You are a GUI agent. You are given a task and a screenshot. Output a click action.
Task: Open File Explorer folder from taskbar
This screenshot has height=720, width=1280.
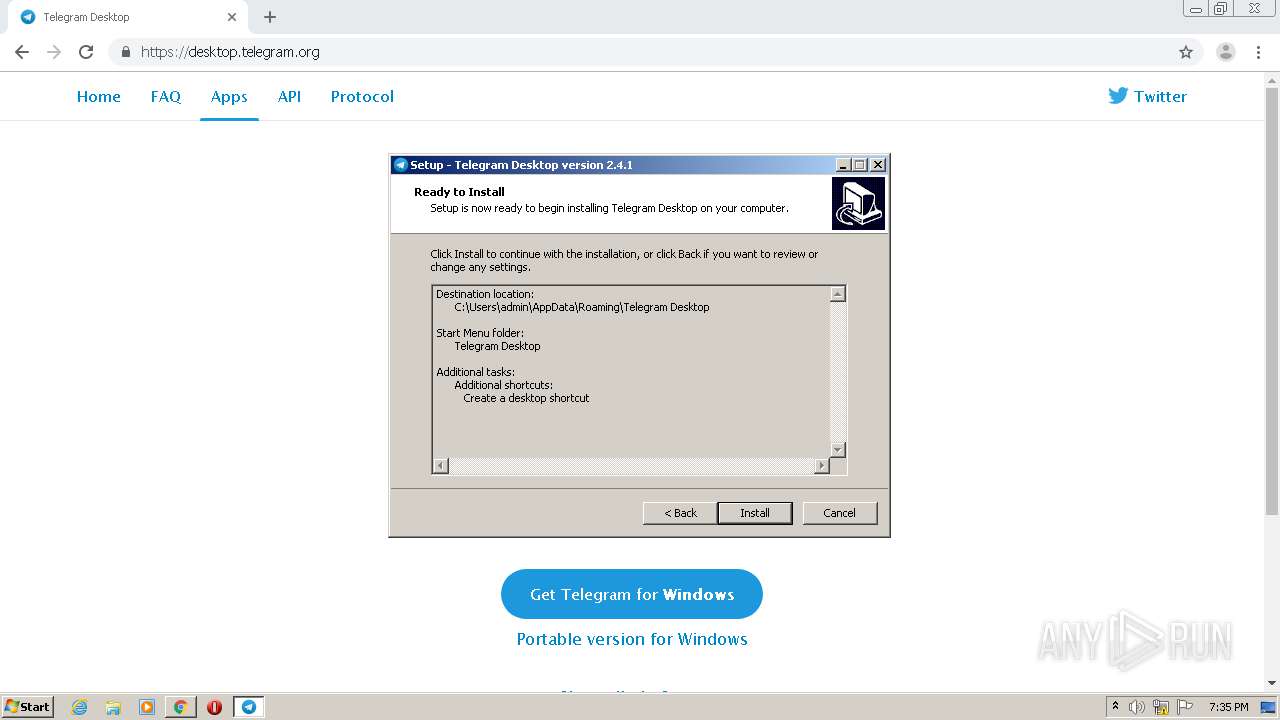tap(113, 707)
